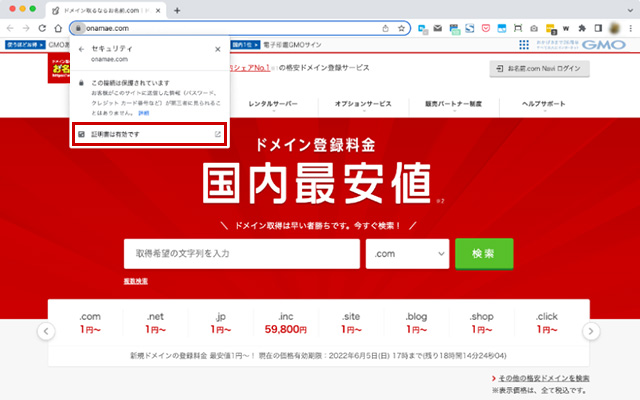Open details link in security popup
Viewport: 640px width, 400px height.
click(x=144, y=113)
